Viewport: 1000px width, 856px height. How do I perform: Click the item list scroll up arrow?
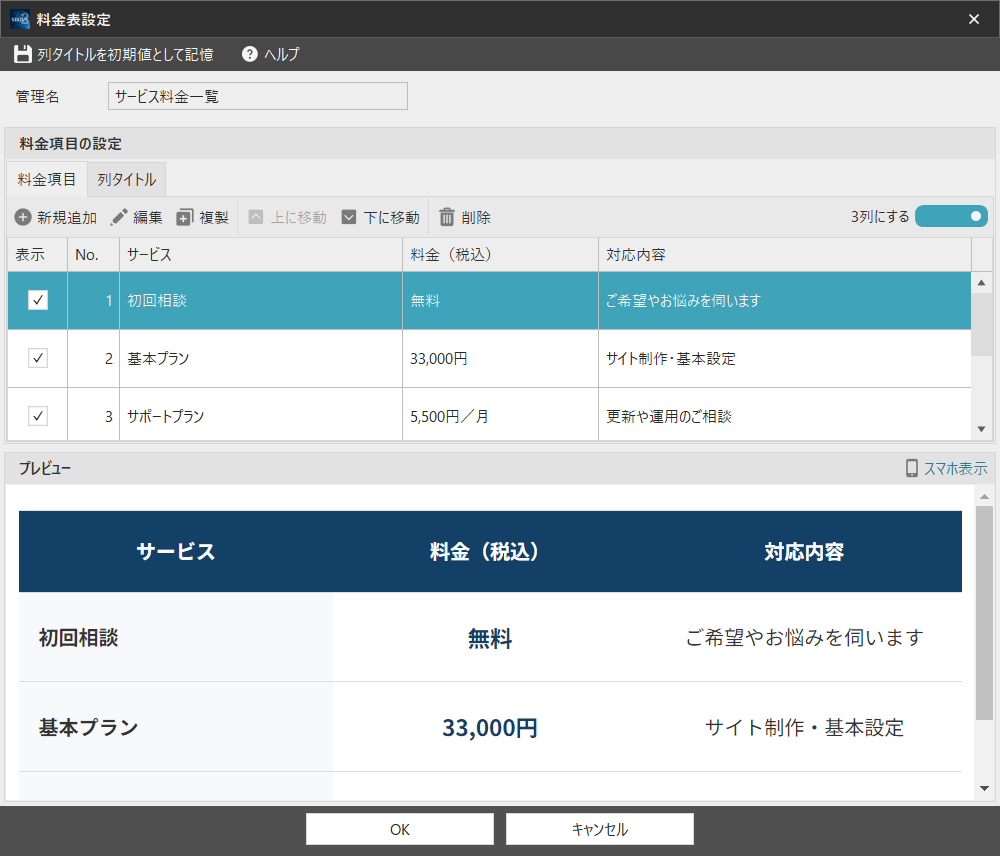(982, 282)
